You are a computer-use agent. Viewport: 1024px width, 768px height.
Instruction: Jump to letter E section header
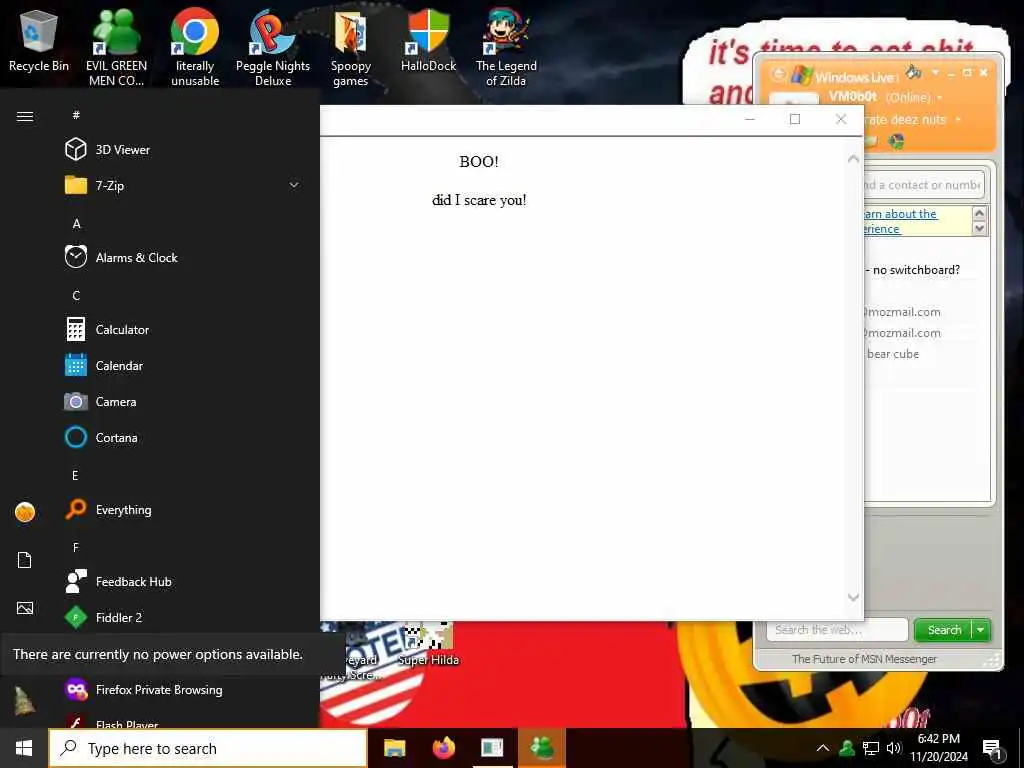(x=75, y=475)
